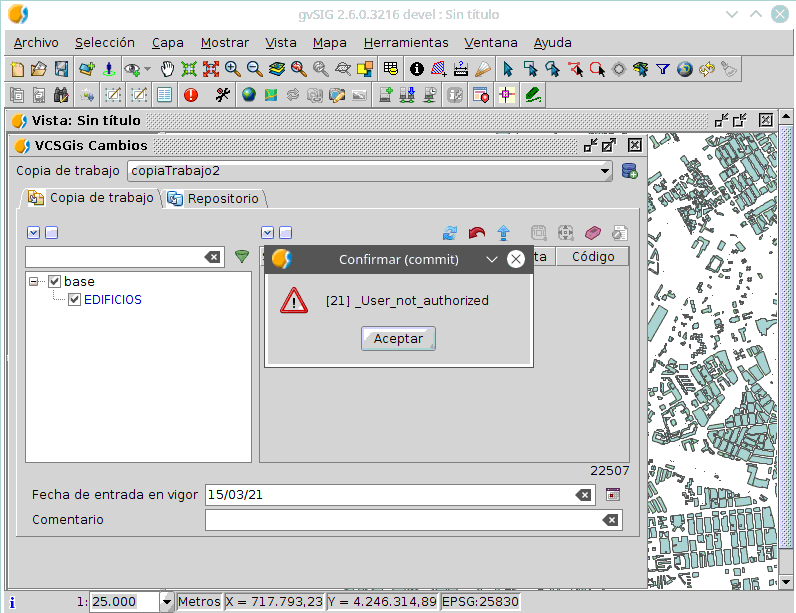Clear the Fecha de entrada en vigor field
The image size is (796, 613).
pos(584,495)
